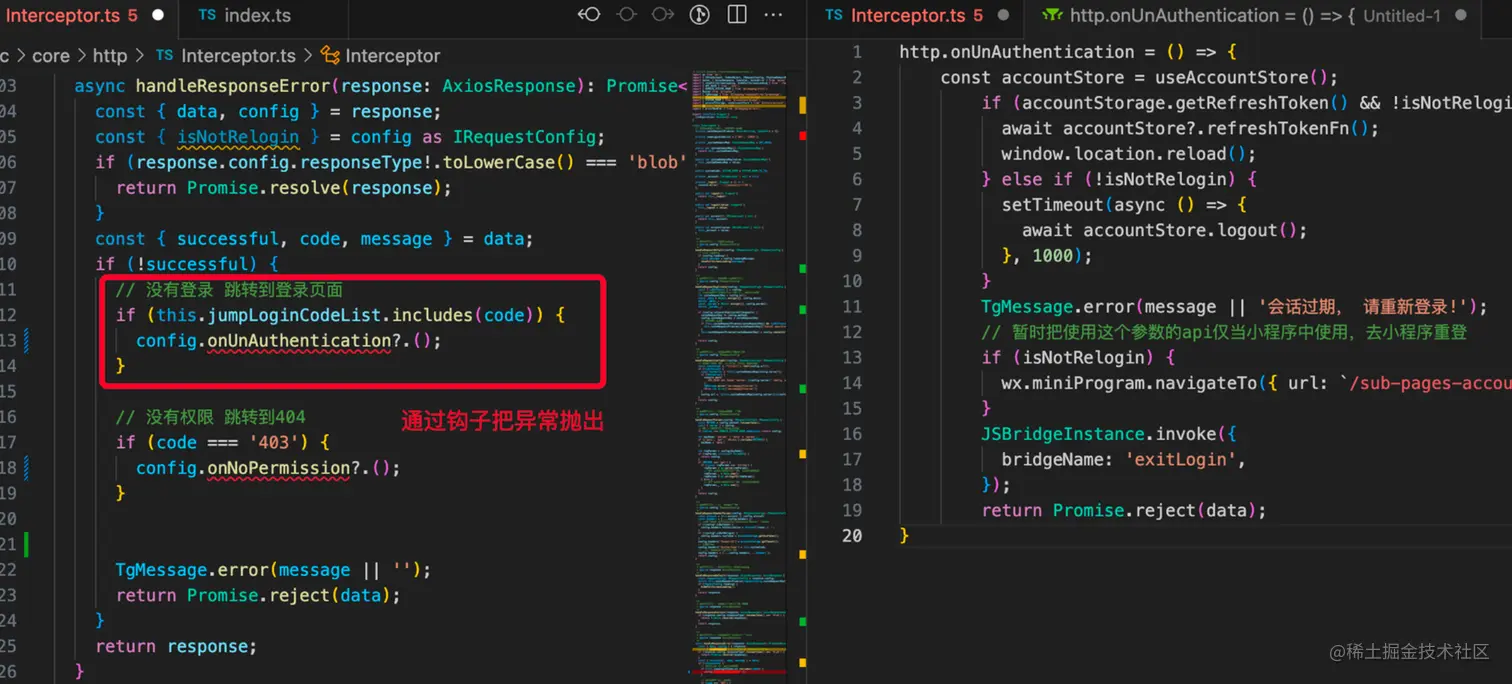1512x684 pixels.
Task: Click the class symbol icon in the breadcrumb
Action: (330, 55)
